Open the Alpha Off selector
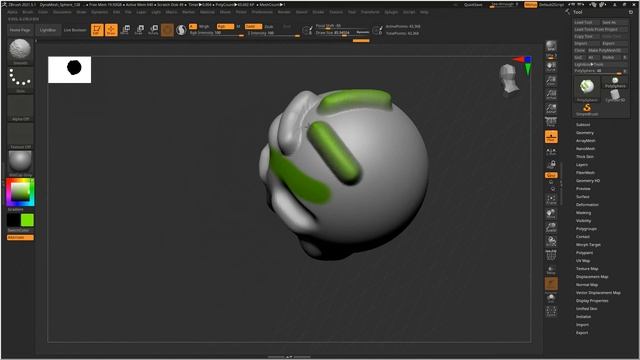Image resolution: width=640 pixels, height=360 pixels. [20, 108]
